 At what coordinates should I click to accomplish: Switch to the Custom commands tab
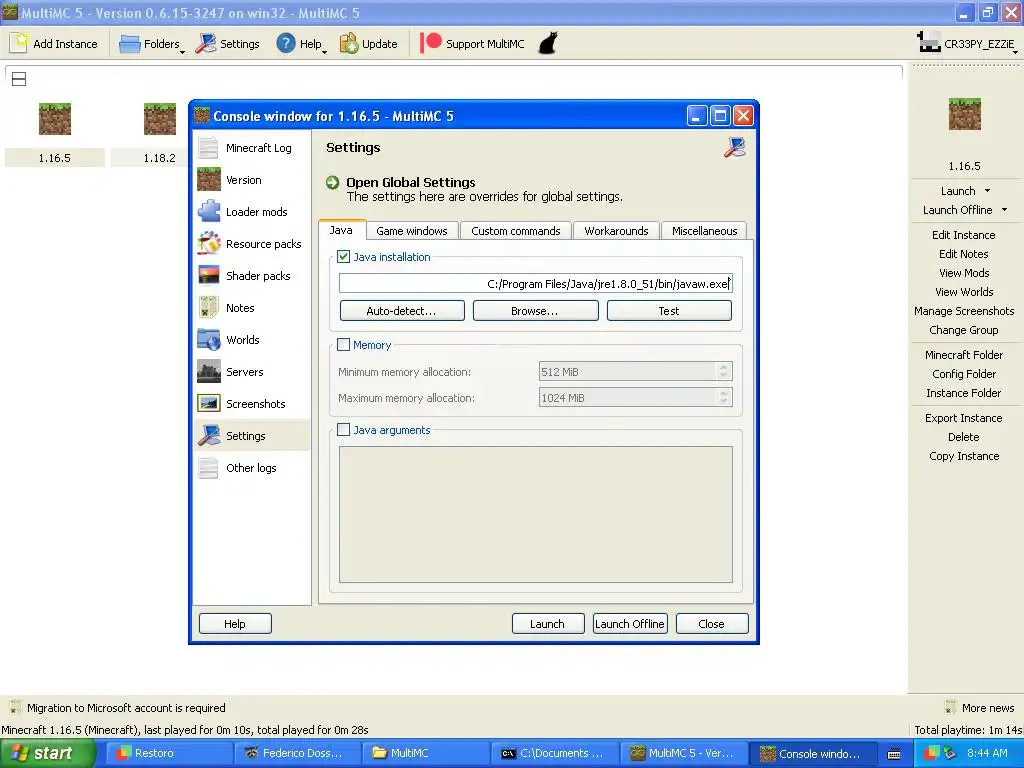point(516,231)
